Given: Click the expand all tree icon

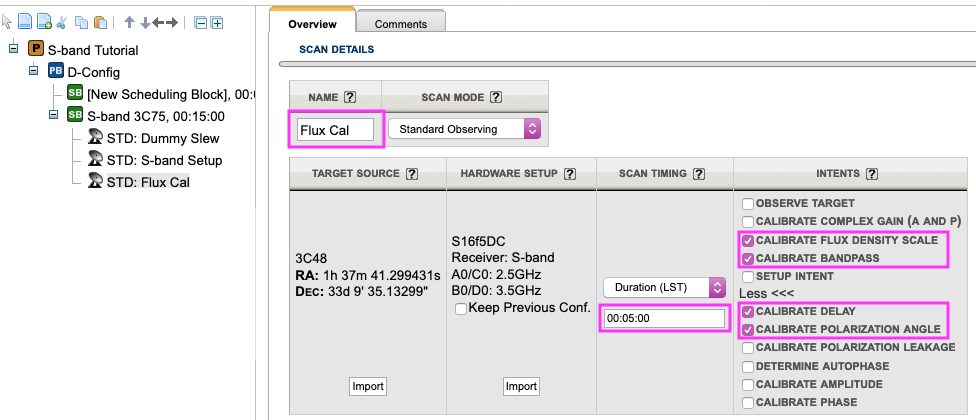Looking at the screenshot, I should click(217, 22).
